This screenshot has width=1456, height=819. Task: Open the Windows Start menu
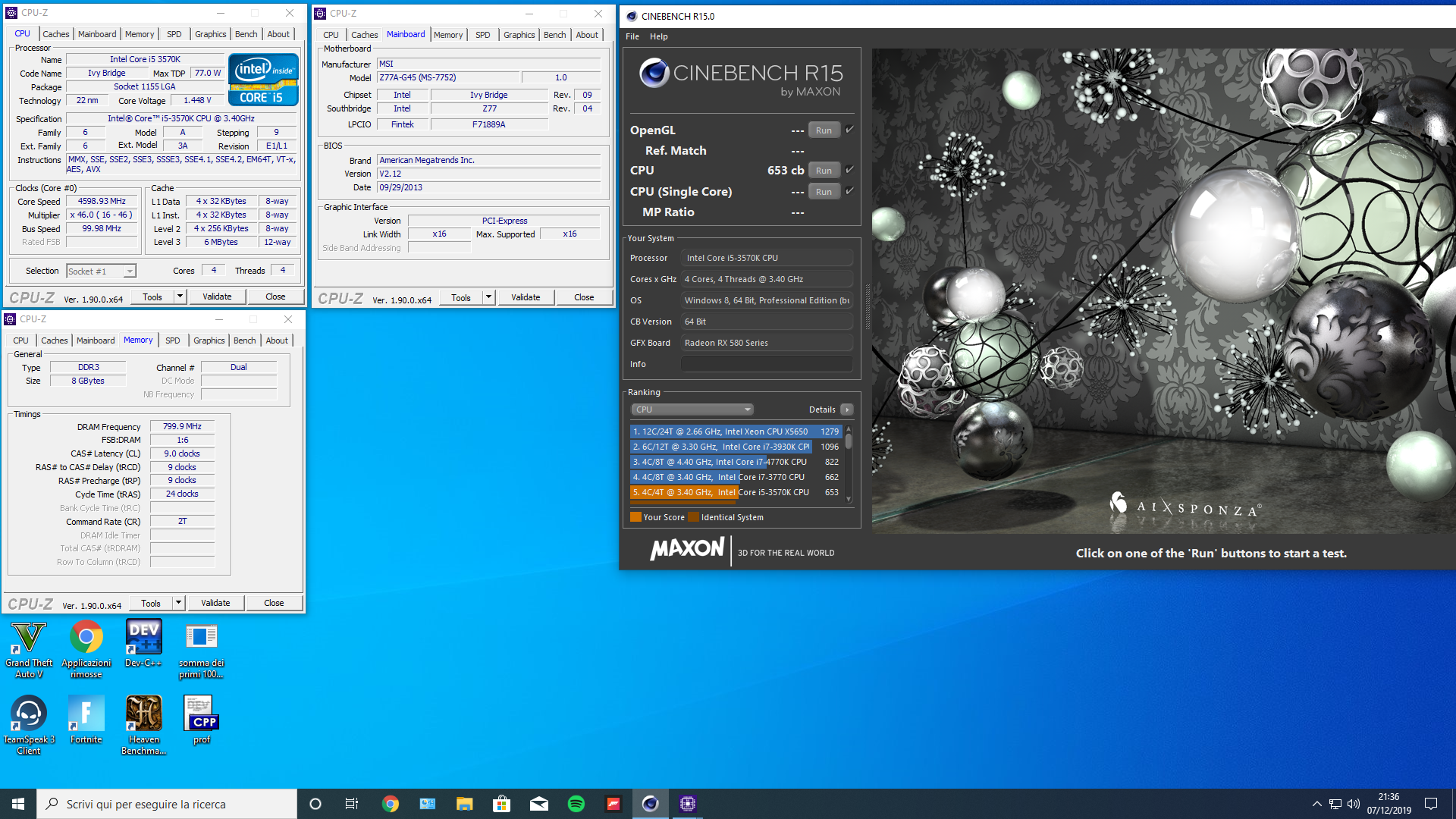pos(18,804)
